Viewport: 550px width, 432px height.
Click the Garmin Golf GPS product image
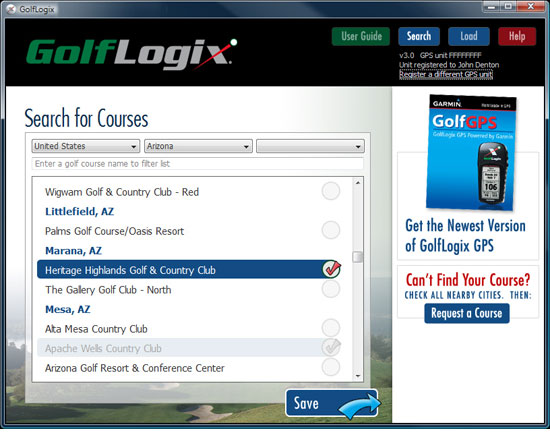471,153
